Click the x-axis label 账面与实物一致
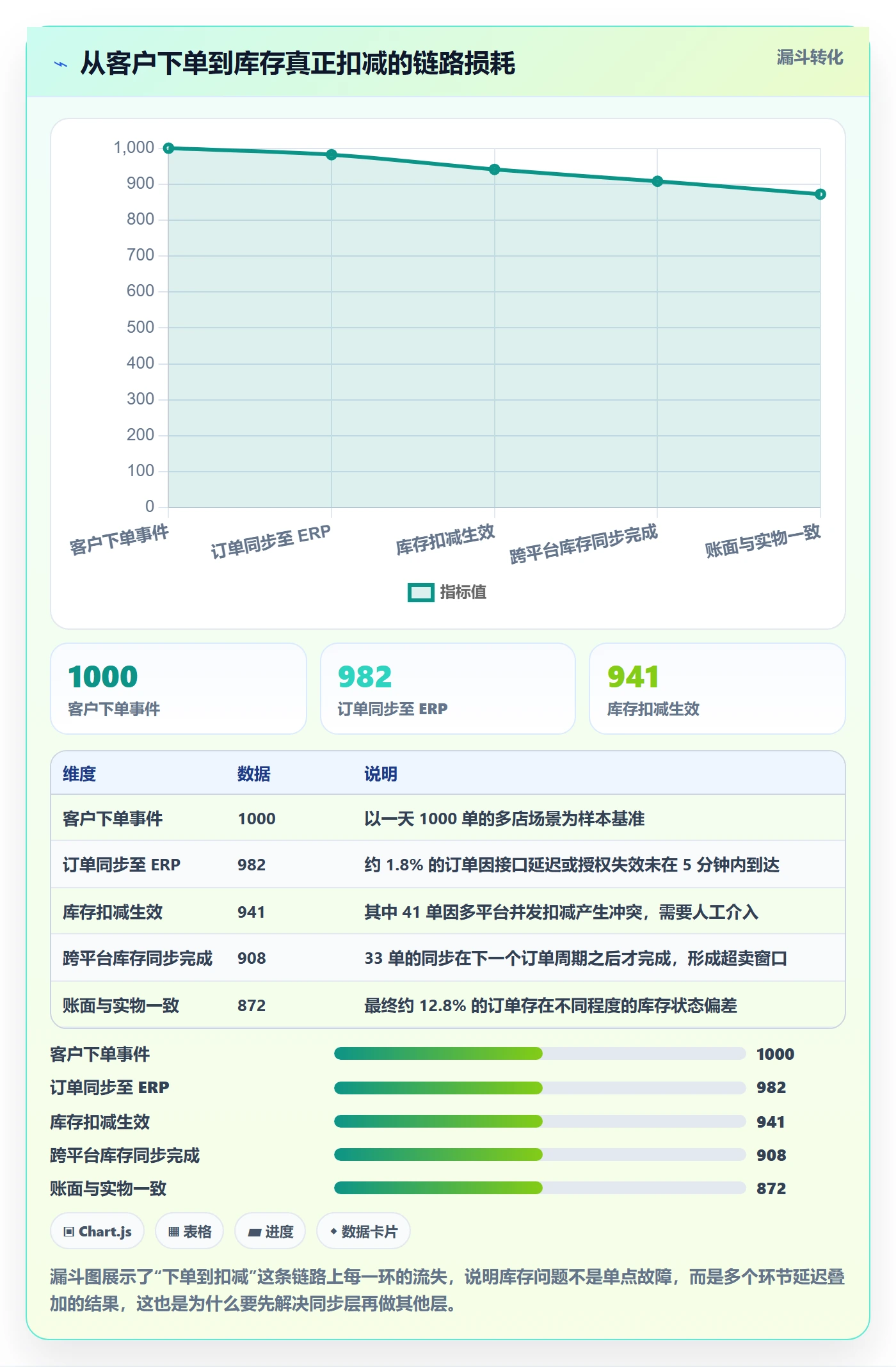896x1367 pixels. tap(762, 541)
